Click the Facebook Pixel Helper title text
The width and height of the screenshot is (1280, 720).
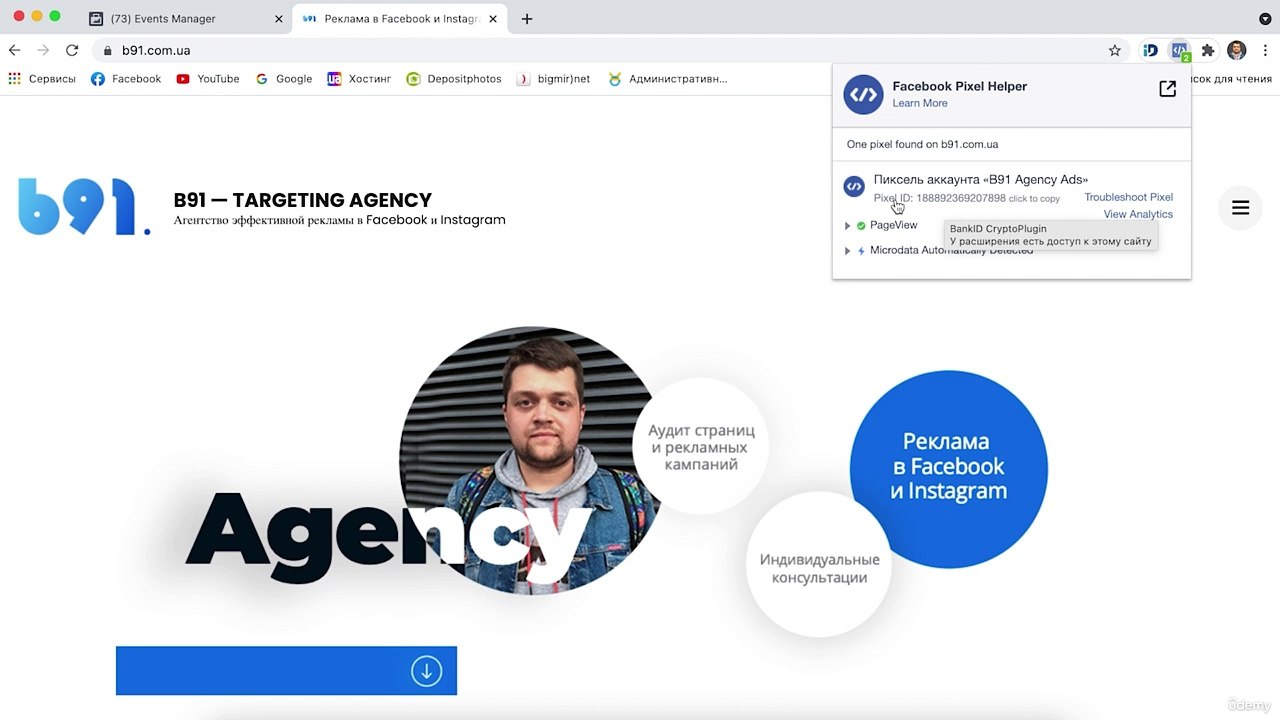[960, 86]
